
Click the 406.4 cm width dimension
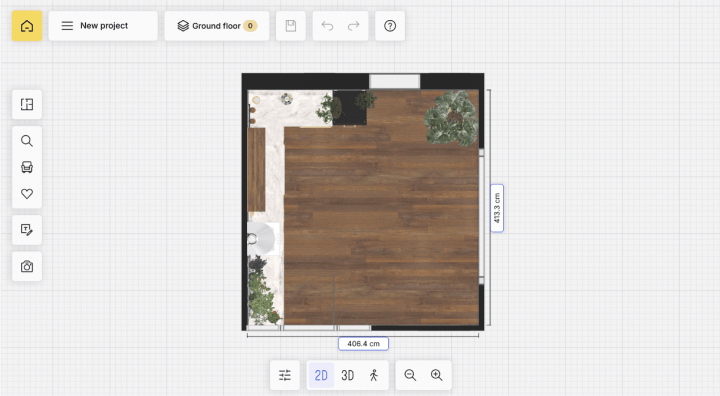click(363, 344)
